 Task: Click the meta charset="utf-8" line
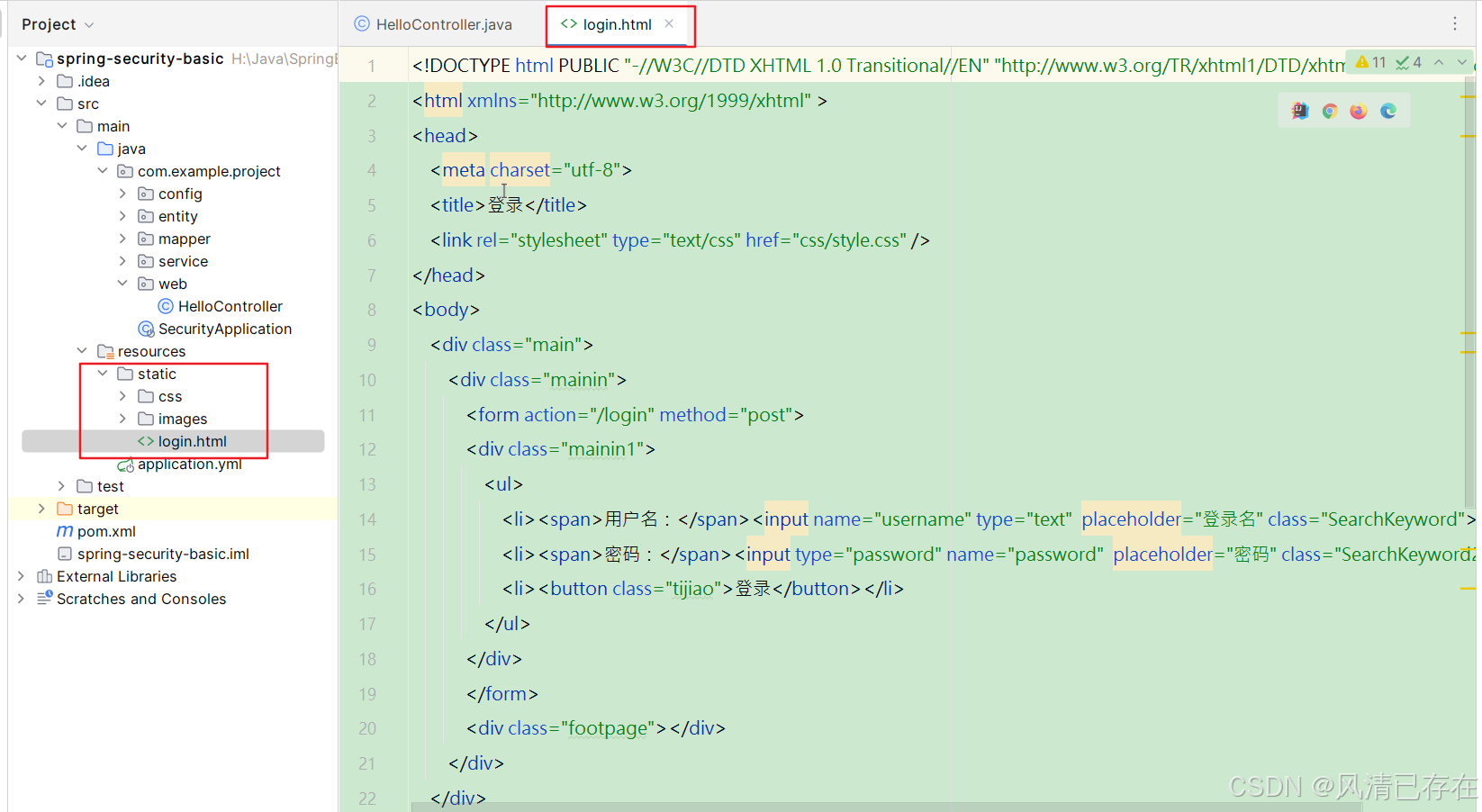coord(531,170)
